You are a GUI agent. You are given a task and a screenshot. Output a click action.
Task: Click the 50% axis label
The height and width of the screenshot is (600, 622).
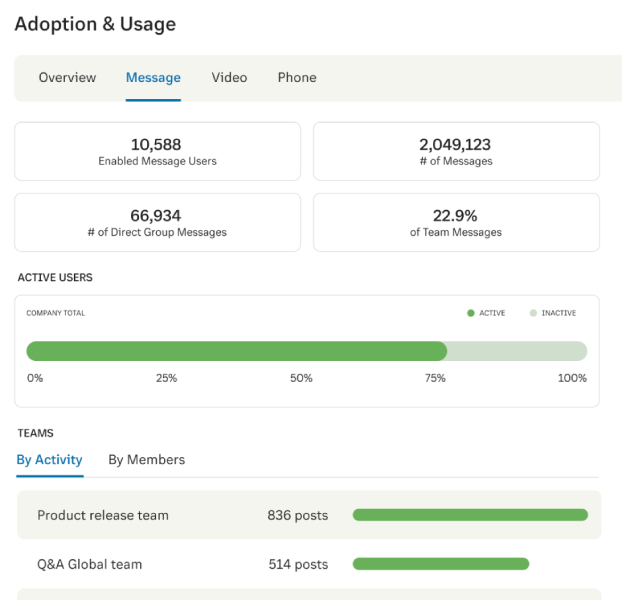tap(301, 378)
